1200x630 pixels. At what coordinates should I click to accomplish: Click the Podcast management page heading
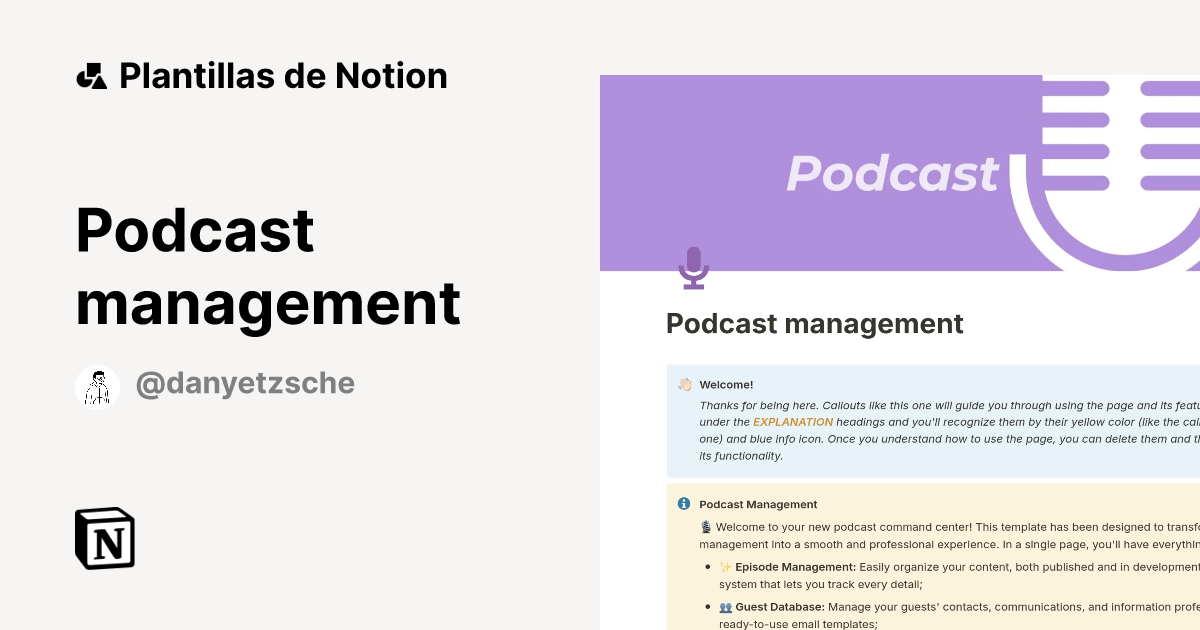point(814,323)
